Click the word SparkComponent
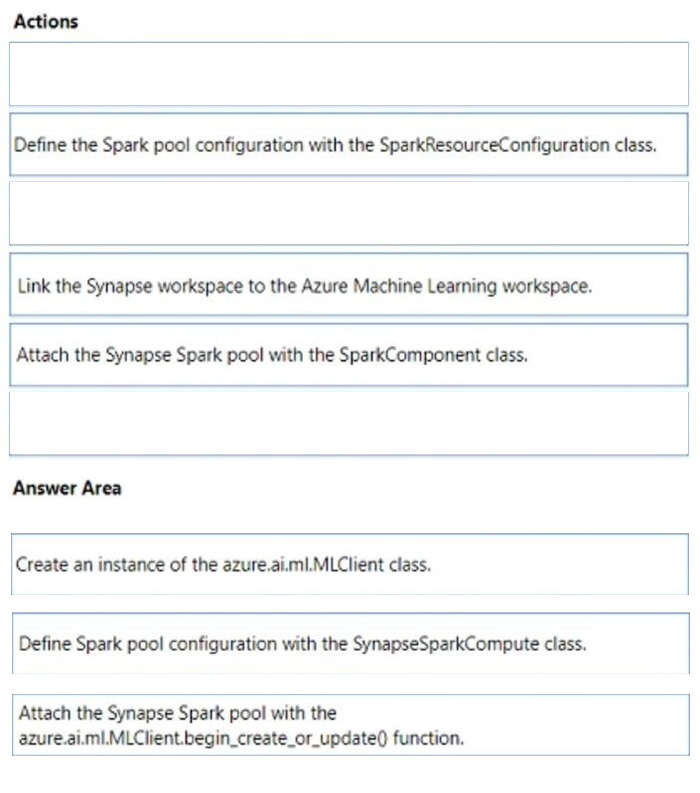 pos(410,355)
